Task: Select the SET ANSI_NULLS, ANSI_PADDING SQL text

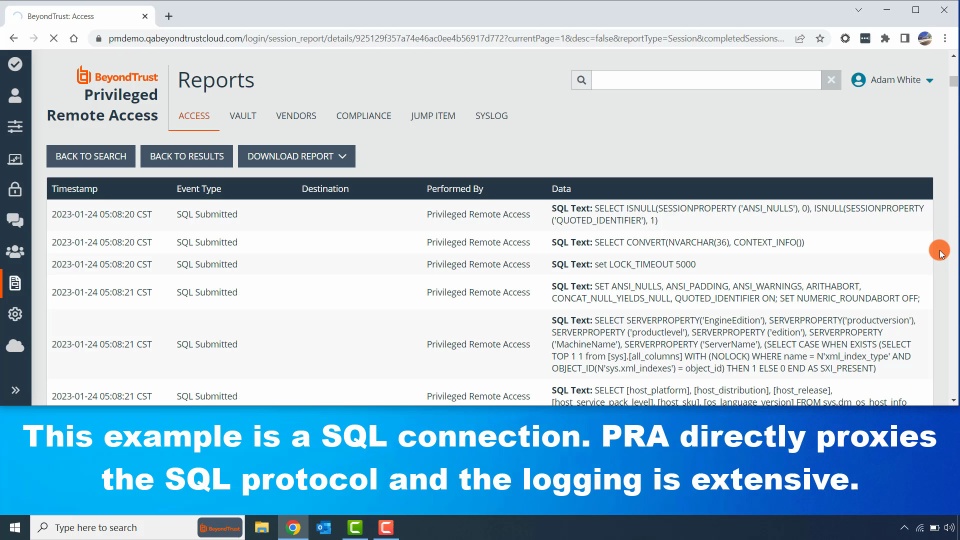Action: [735, 292]
